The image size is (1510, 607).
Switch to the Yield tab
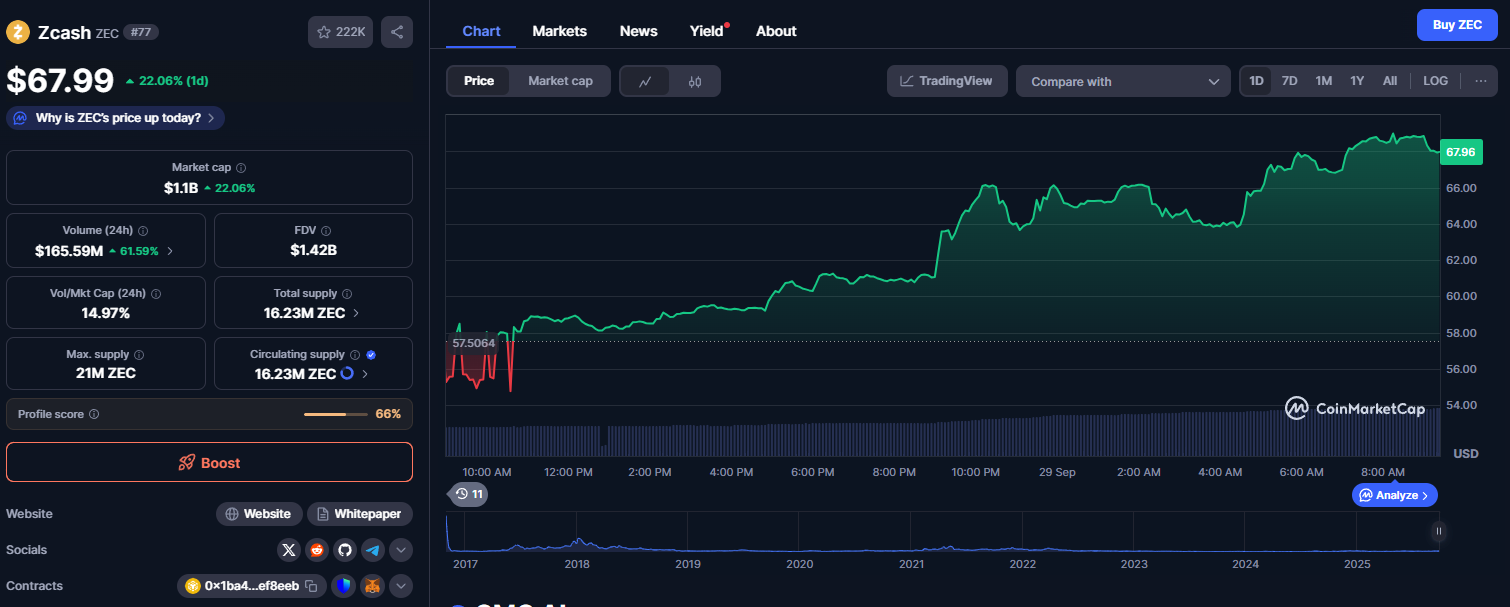click(706, 31)
